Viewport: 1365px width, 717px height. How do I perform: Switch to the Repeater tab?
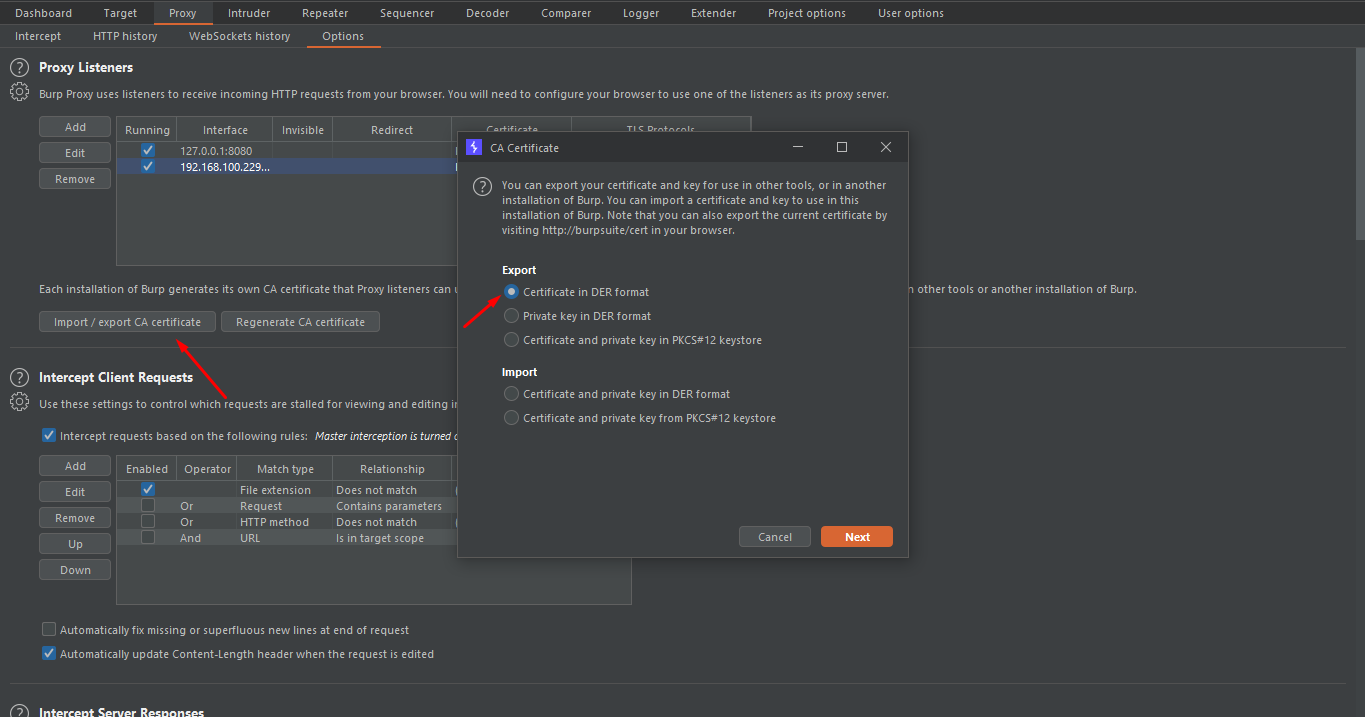tap(325, 13)
